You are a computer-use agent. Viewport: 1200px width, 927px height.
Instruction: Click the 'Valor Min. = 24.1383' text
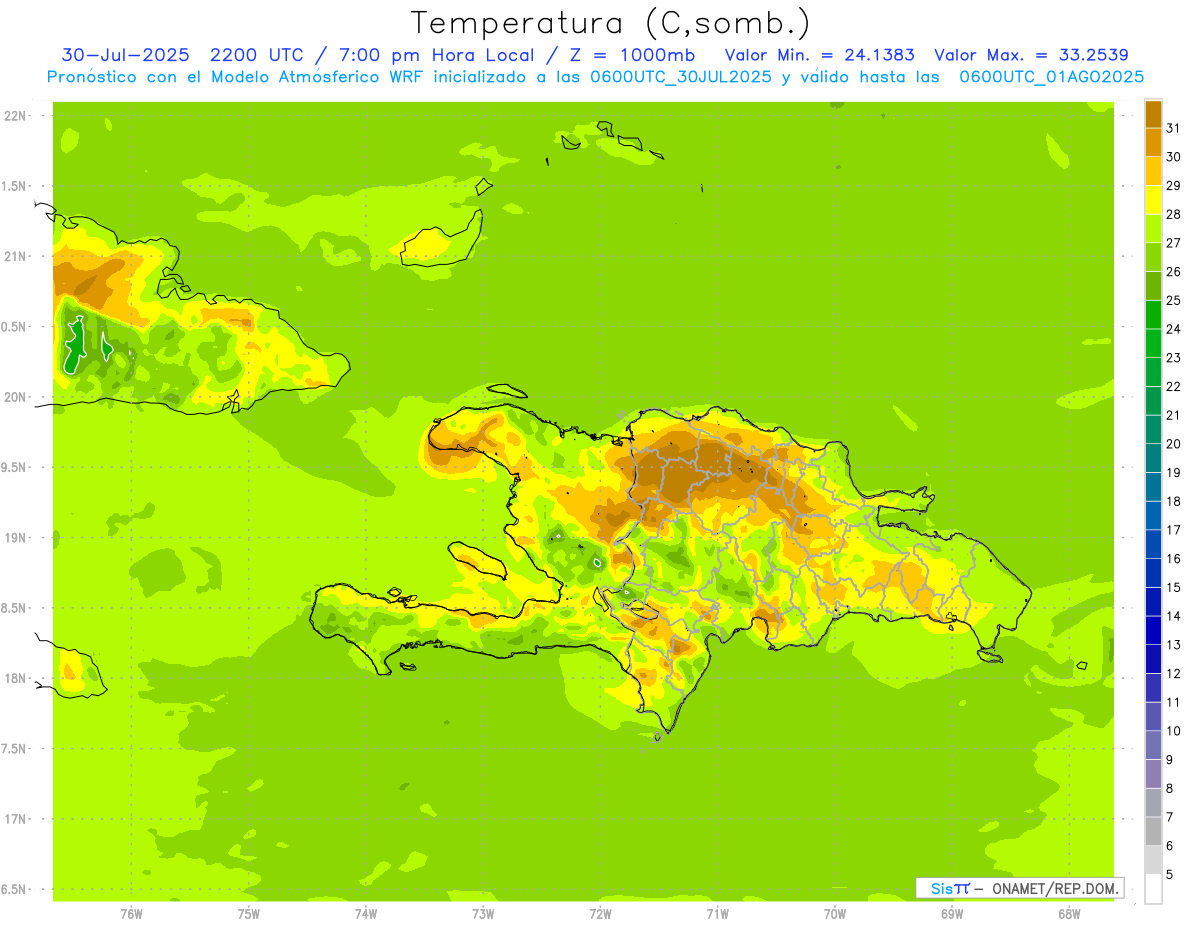coord(819,55)
